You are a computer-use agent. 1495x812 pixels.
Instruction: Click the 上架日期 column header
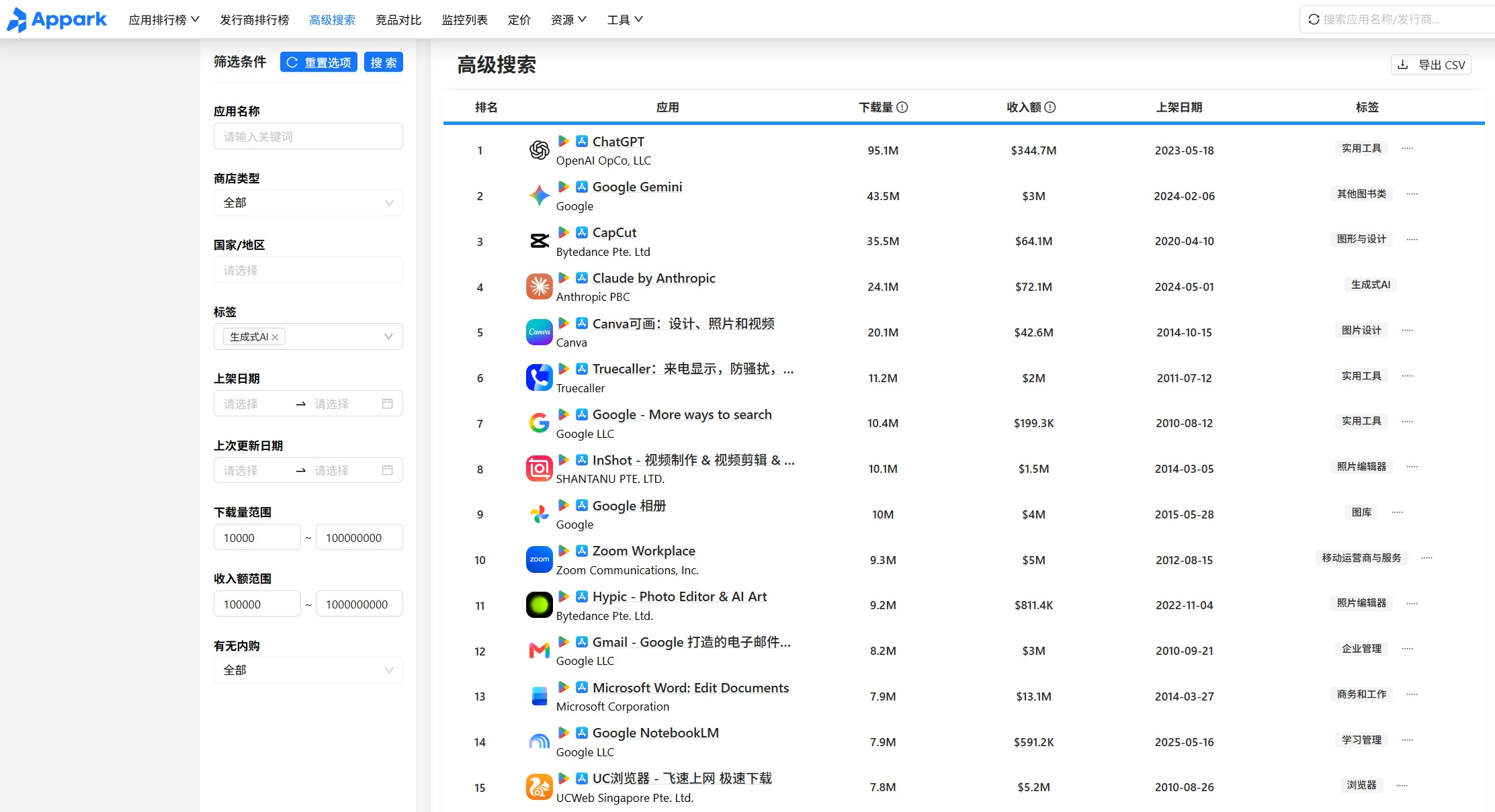point(1179,107)
